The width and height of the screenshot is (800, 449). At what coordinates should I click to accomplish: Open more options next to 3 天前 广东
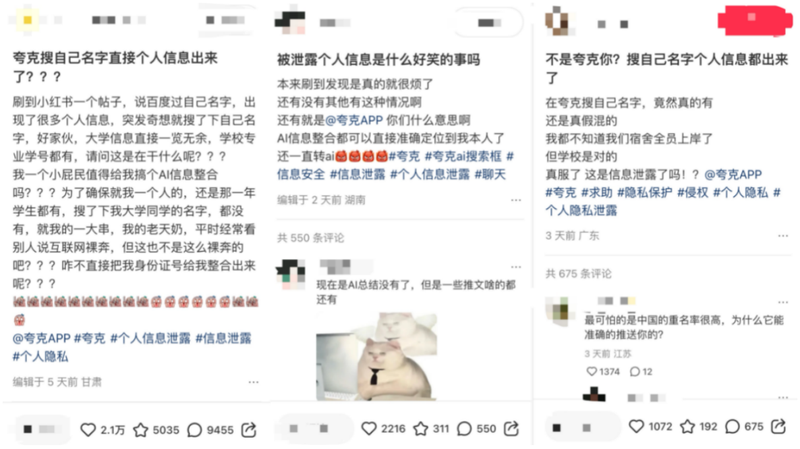click(x=783, y=235)
